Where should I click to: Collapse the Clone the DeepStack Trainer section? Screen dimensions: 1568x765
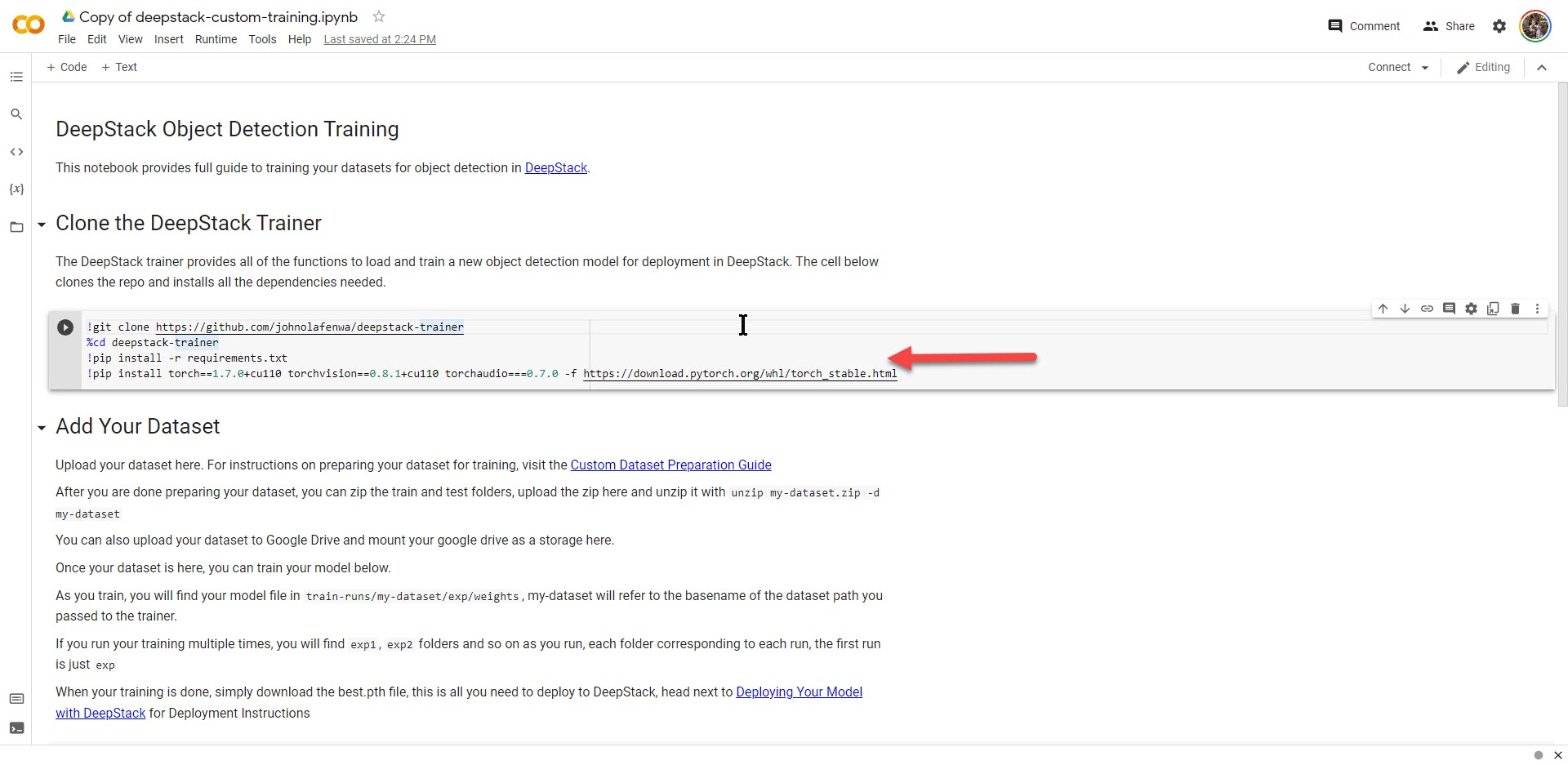(42, 225)
